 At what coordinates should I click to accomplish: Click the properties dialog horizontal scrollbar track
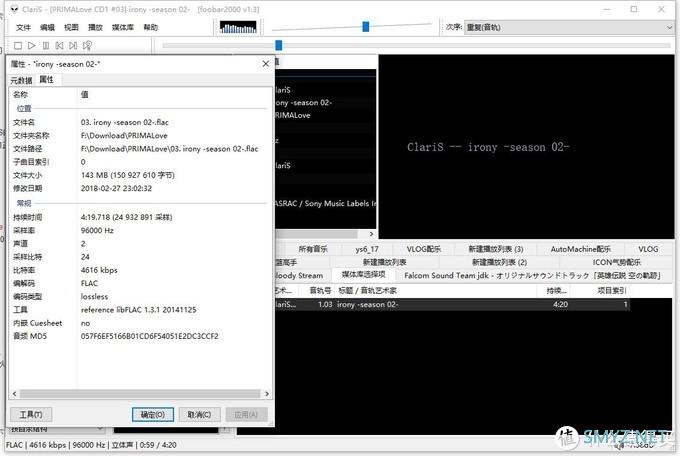tap(140, 394)
